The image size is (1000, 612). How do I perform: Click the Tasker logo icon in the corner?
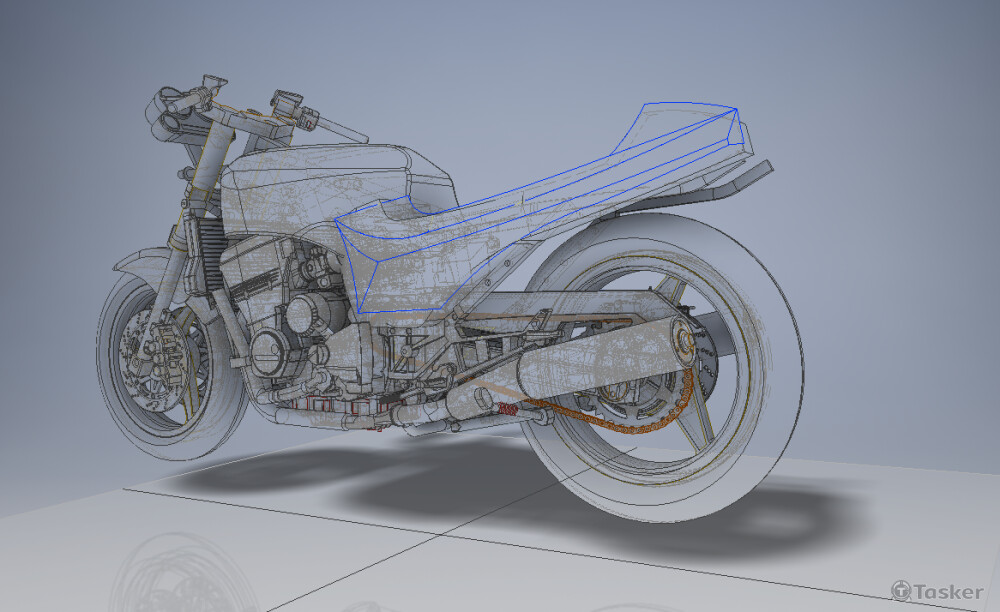pos(901,591)
